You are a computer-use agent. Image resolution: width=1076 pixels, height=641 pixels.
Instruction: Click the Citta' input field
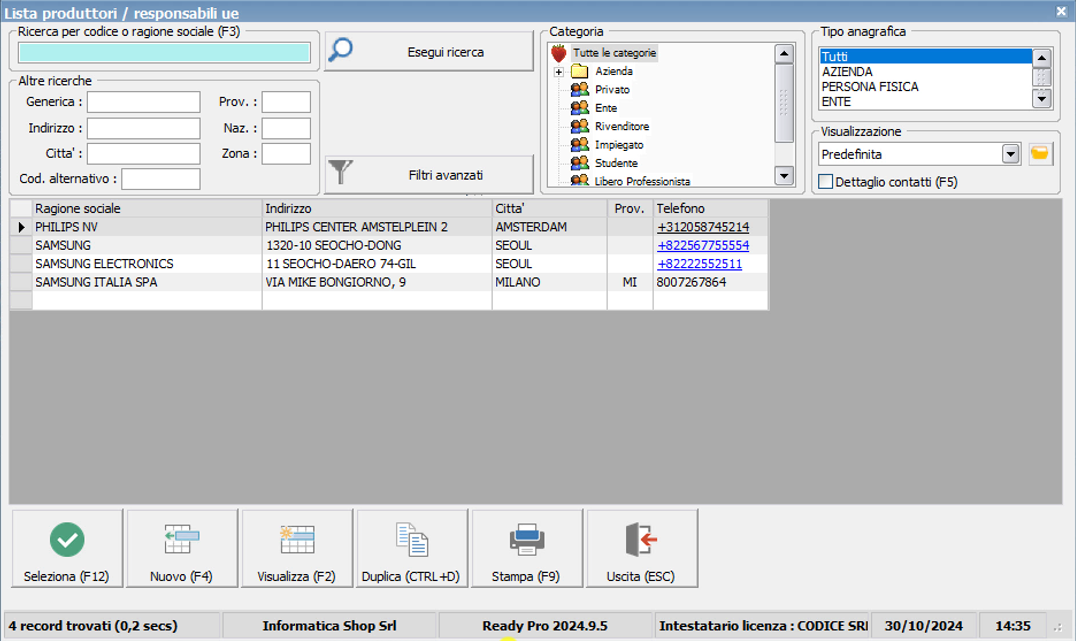click(143, 154)
